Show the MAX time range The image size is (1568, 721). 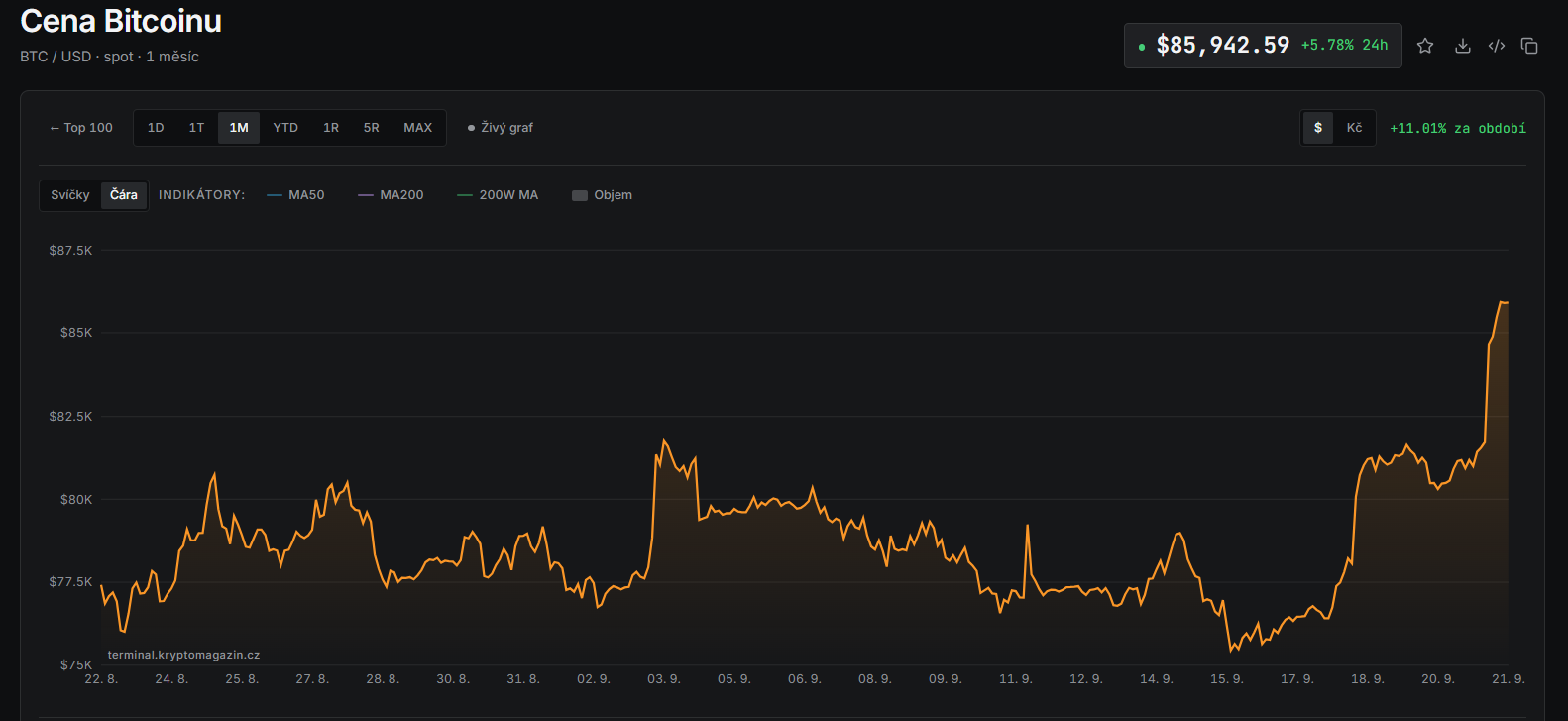point(418,128)
